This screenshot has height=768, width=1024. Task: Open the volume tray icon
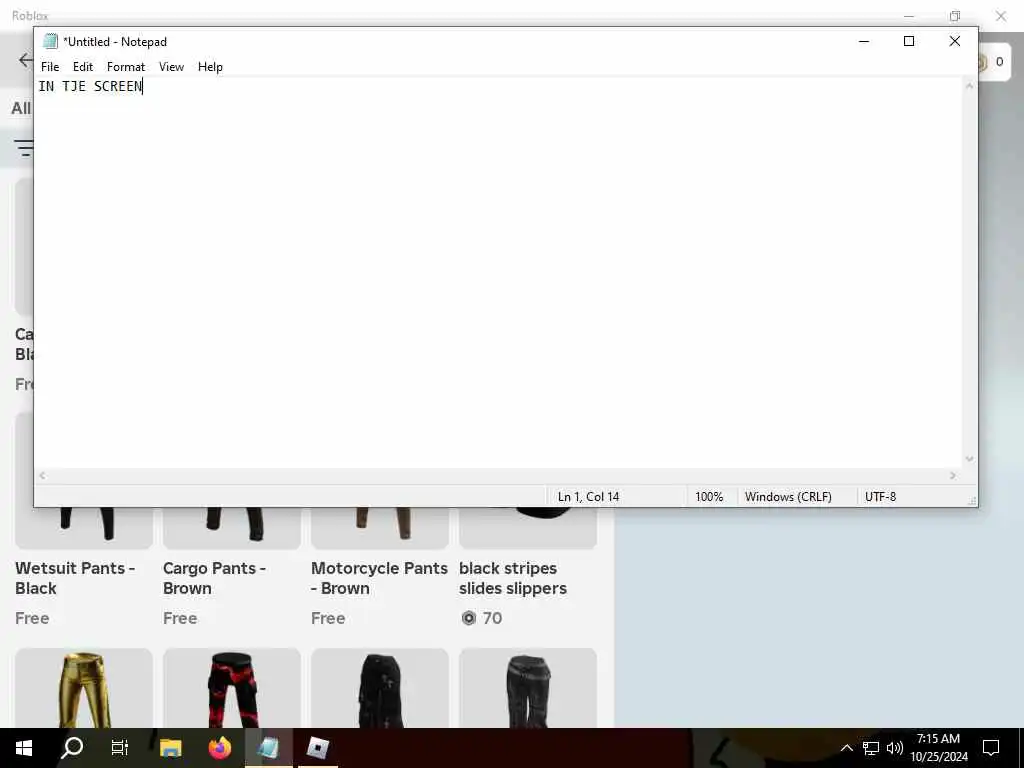pos(895,748)
